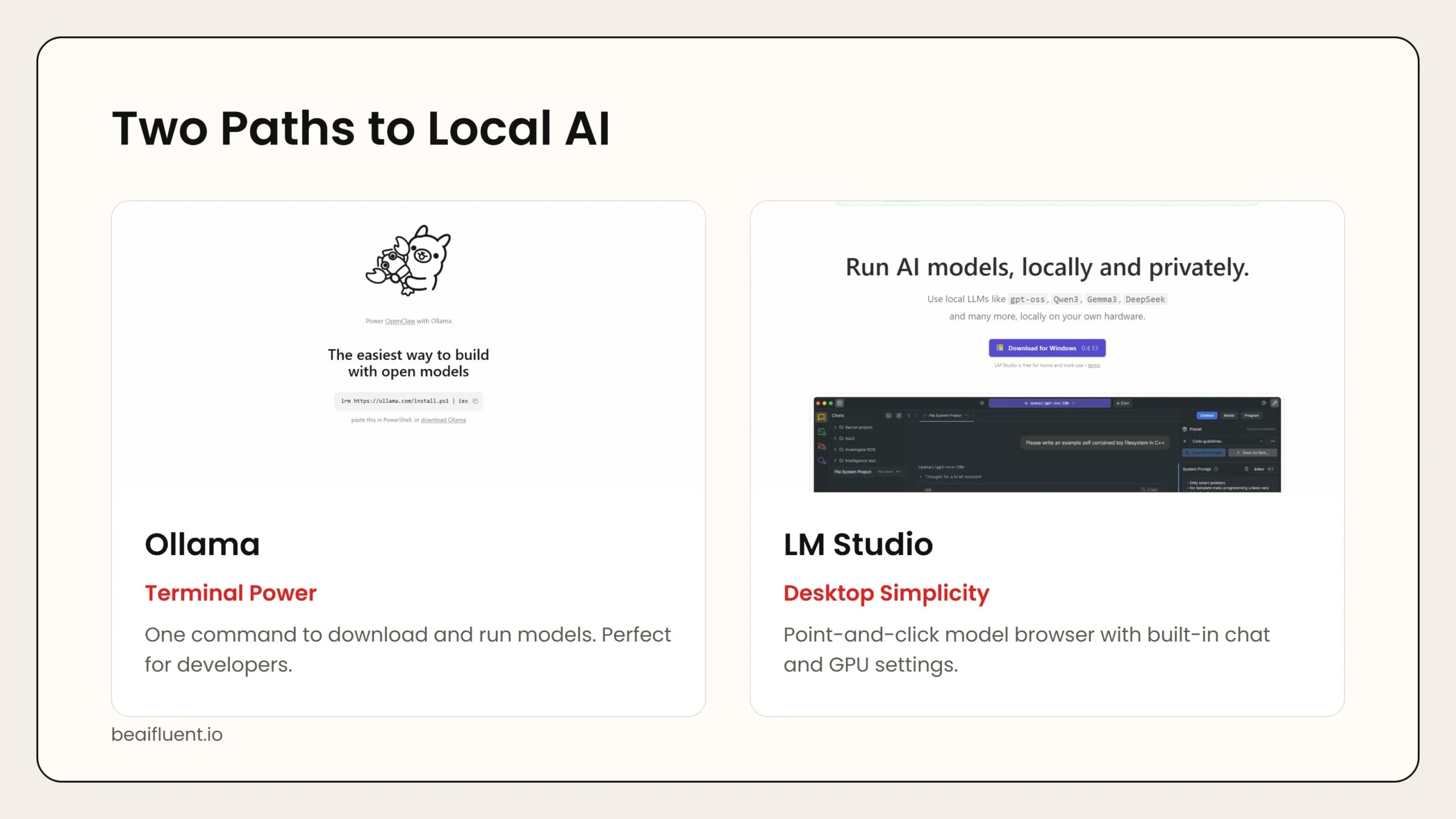The image size is (1456, 819).
Task: Click Save As New button
Action: 1252,453
